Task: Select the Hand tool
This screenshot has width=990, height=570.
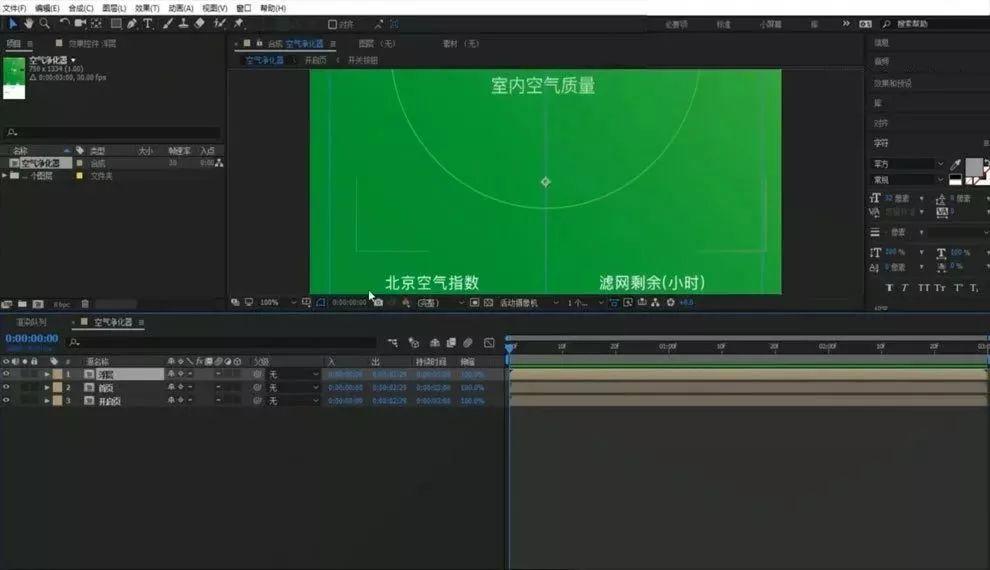Action: coord(28,23)
